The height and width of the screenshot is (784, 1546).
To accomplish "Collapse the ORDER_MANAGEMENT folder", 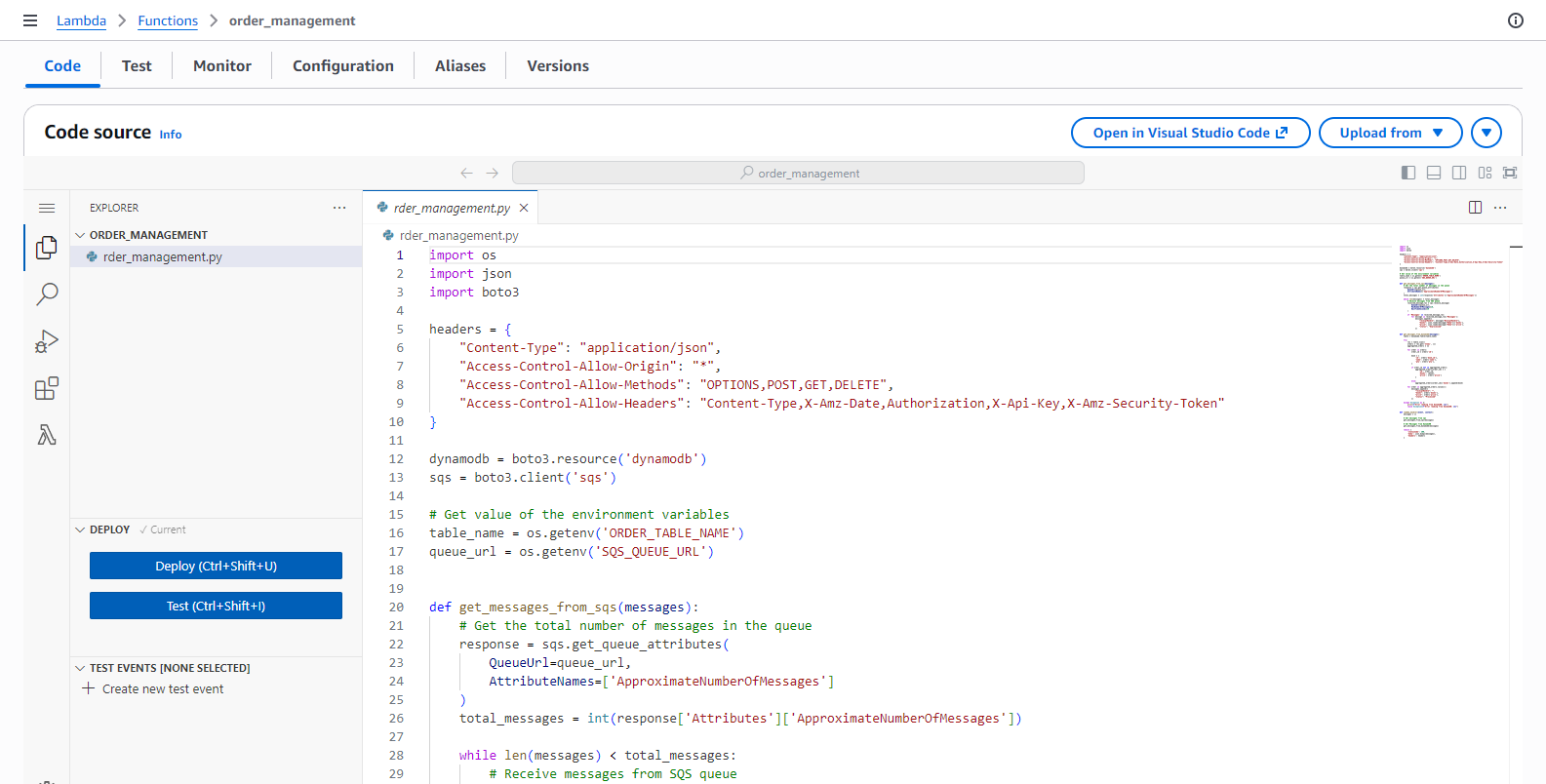I will [80, 235].
